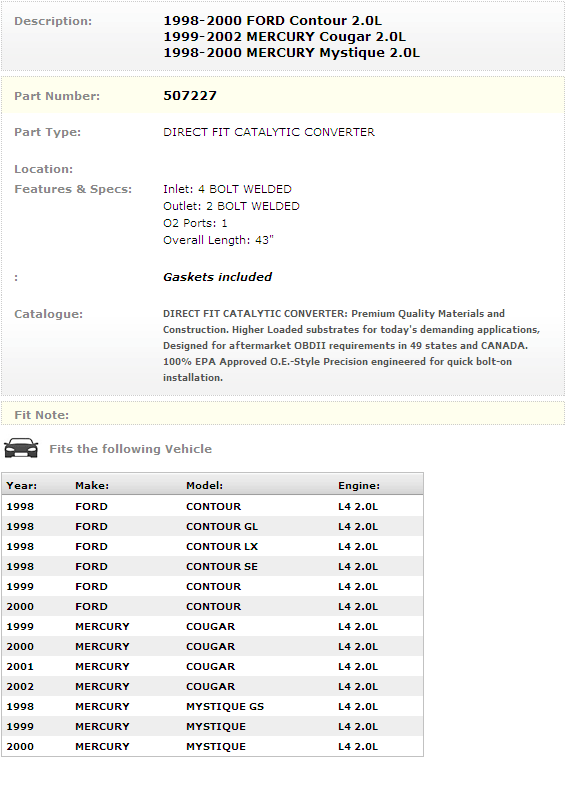The image size is (570, 787).
Task: Click Fits the following Vehicle heading
Action: (x=130, y=449)
